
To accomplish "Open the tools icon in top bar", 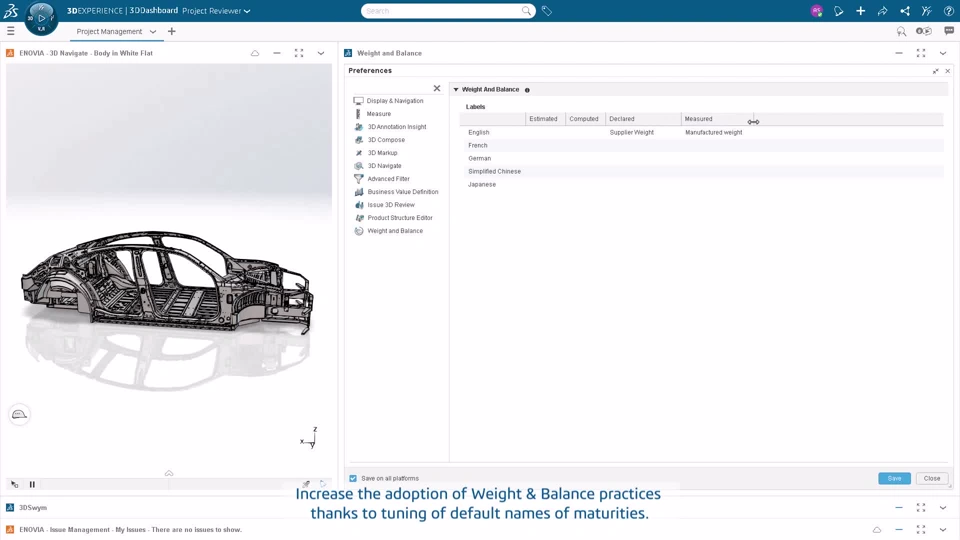I will click(926, 10).
